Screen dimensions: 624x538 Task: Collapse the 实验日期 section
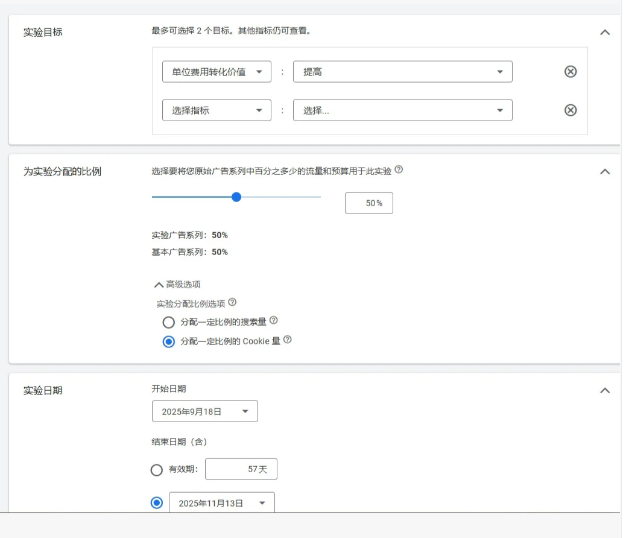604,390
